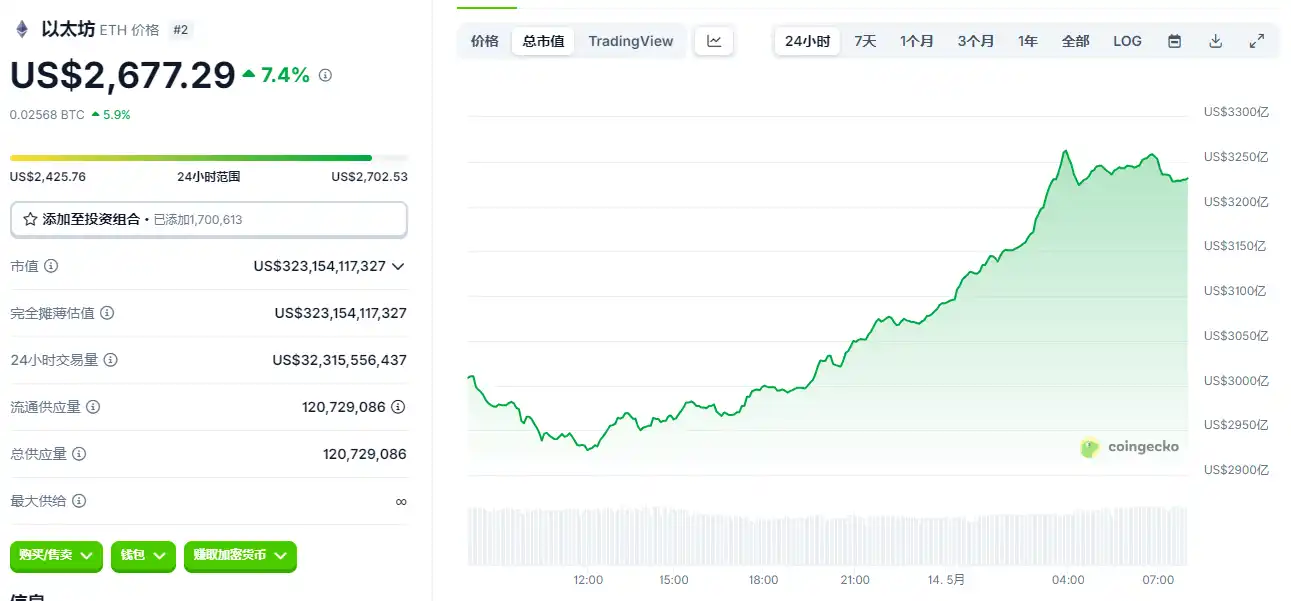Viewport: 1291px width, 601px height.
Task: Open the 钱包 dropdown menu
Action: [143, 556]
